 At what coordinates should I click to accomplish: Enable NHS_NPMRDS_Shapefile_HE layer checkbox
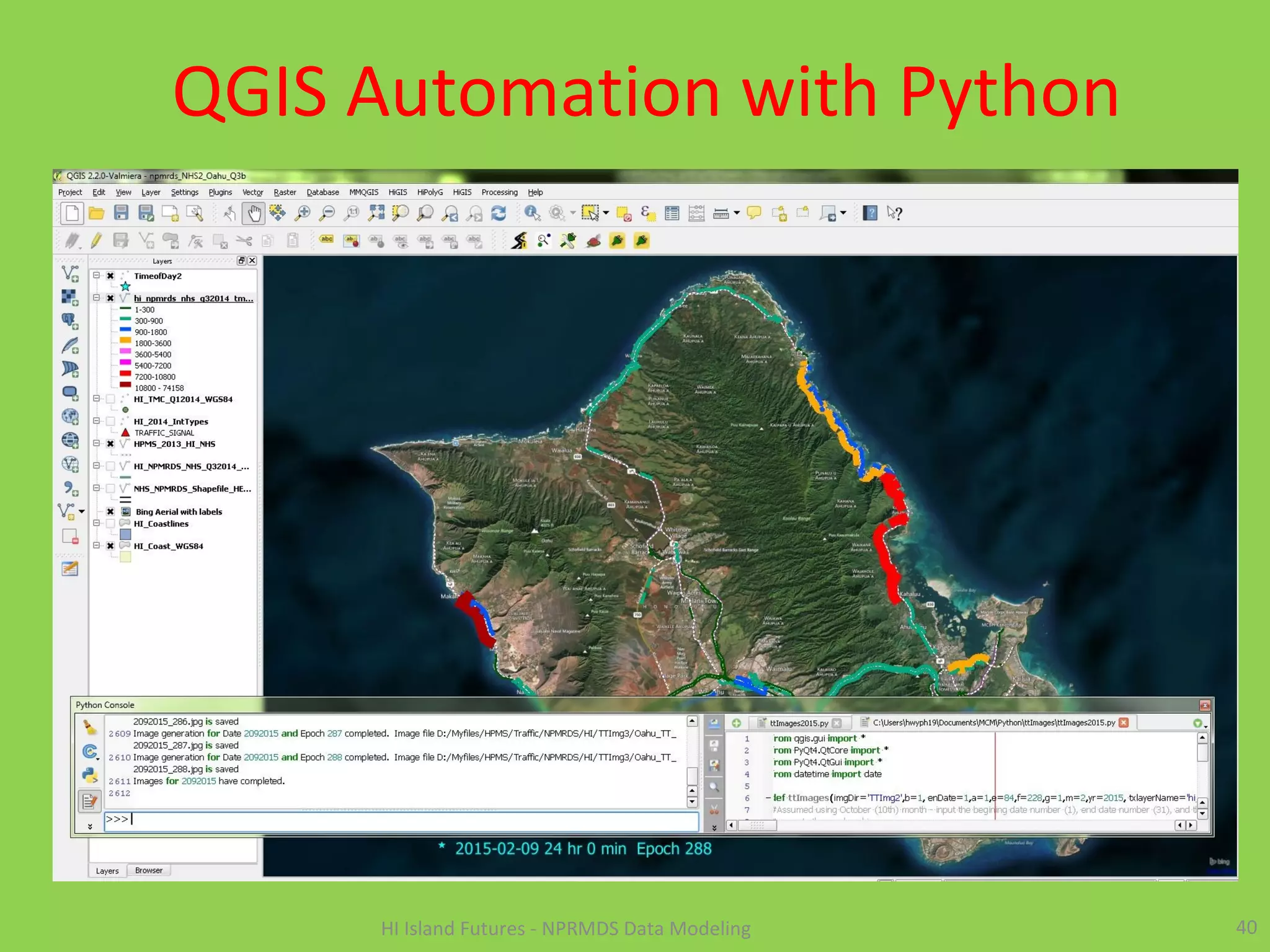point(110,488)
